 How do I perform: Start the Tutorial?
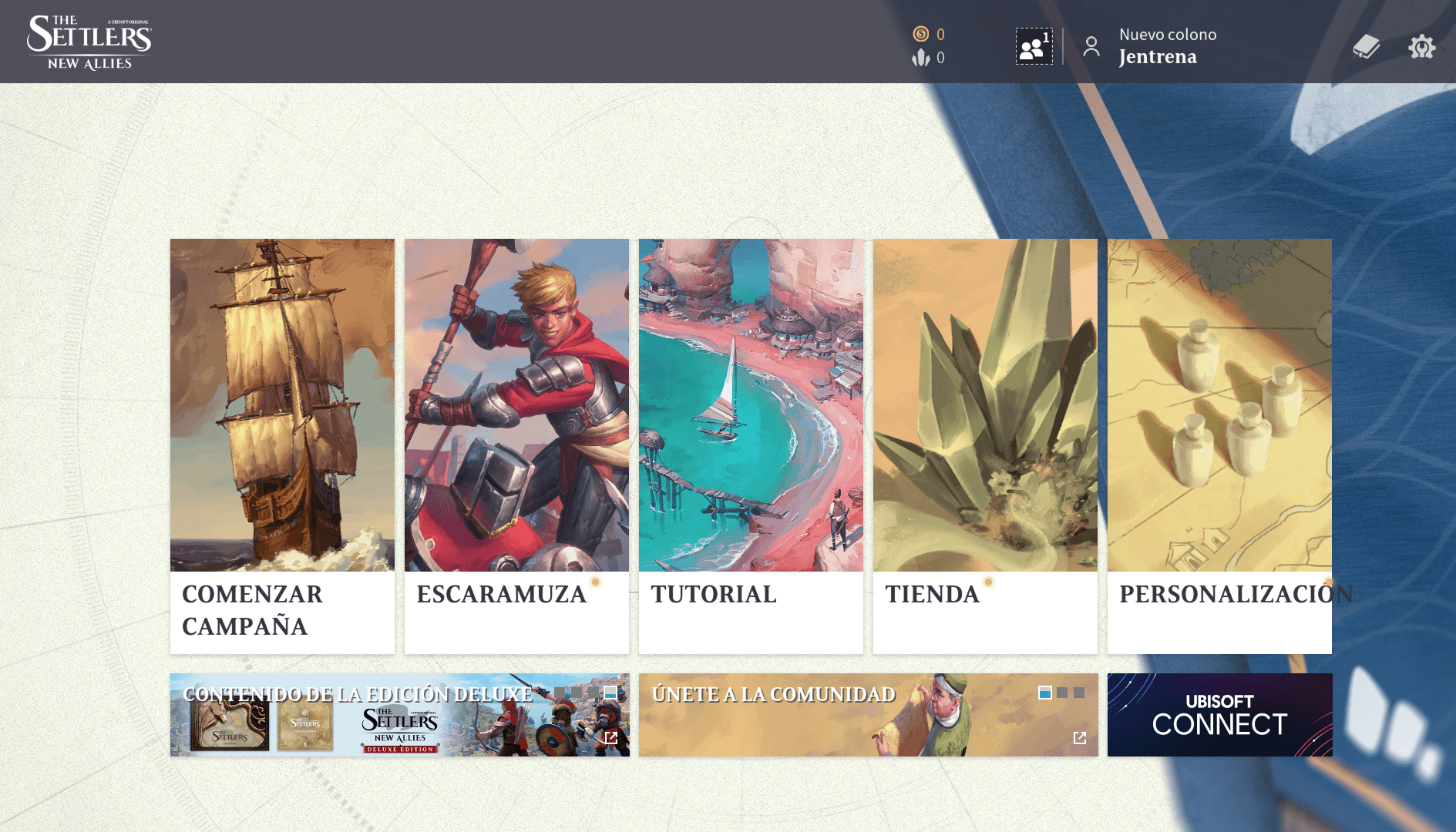click(x=751, y=446)
